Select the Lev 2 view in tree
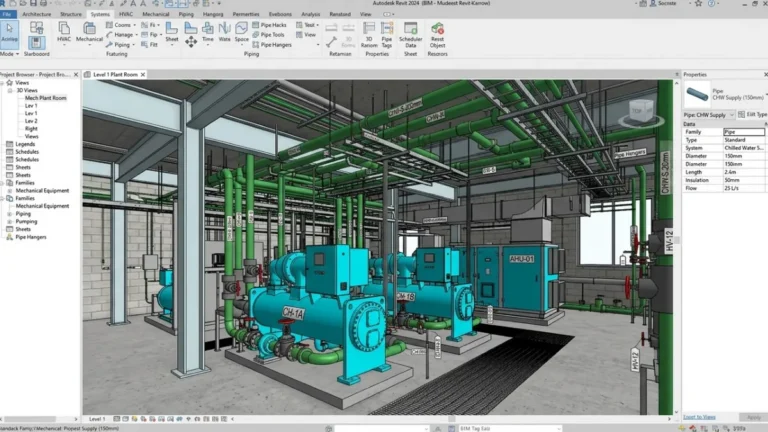The width and height of the screenshot is (768, 432). [31, 121]
